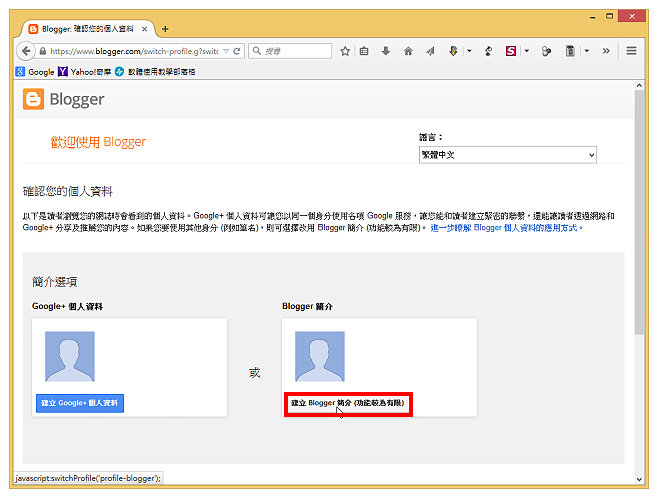Click the circles extension icon in toolbar

[x=546, y=51]
